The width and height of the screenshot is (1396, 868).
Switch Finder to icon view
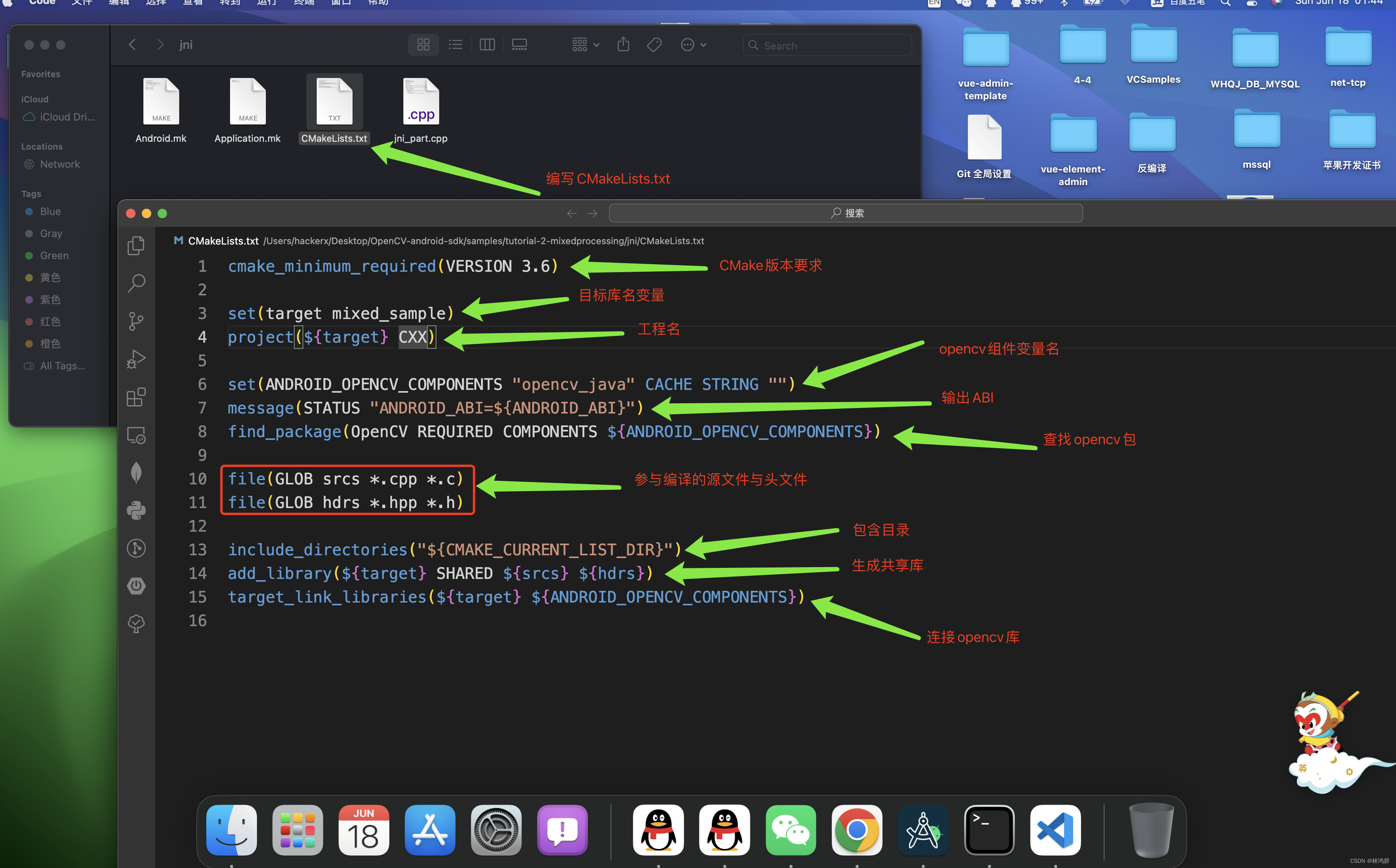423,45
